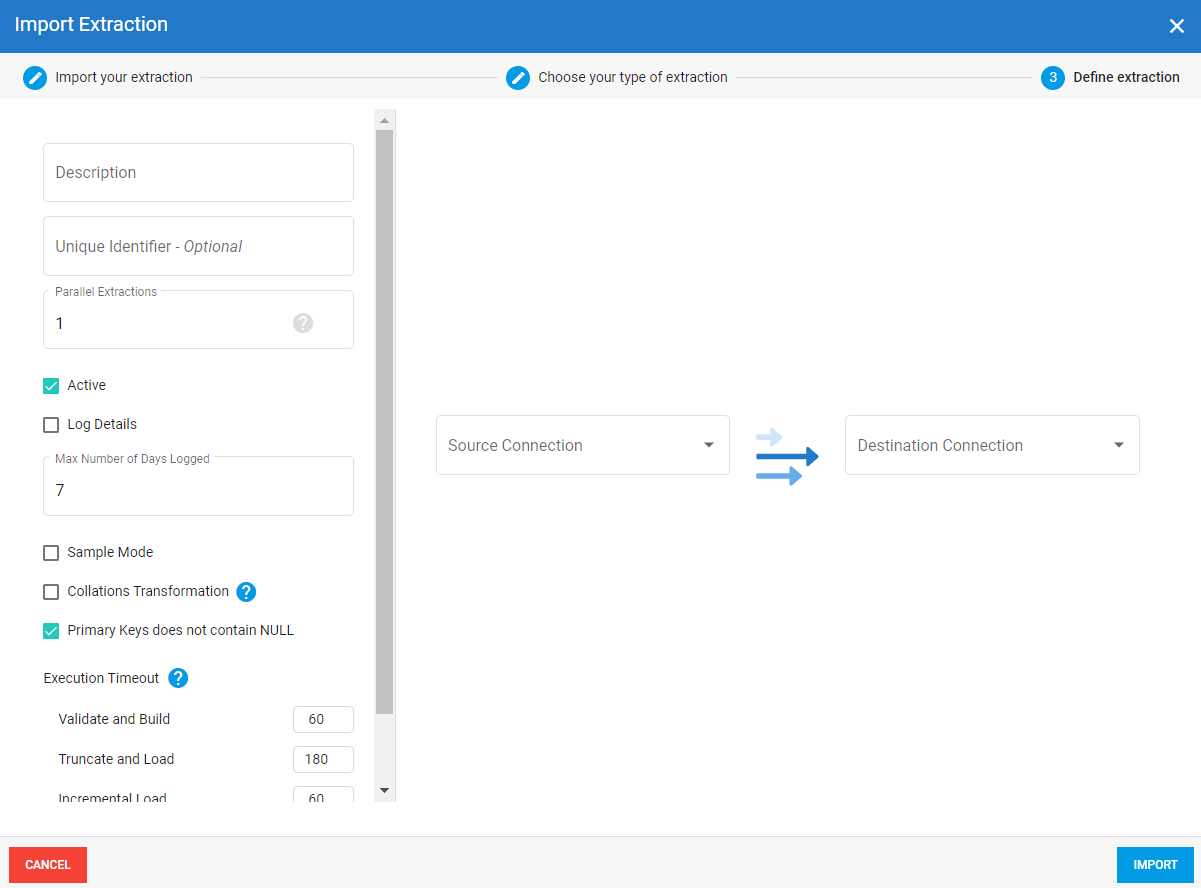Click the pencil icon beside Choose your type of extraction
Viewport: 1201px width, 888px height.
point(518,78)
